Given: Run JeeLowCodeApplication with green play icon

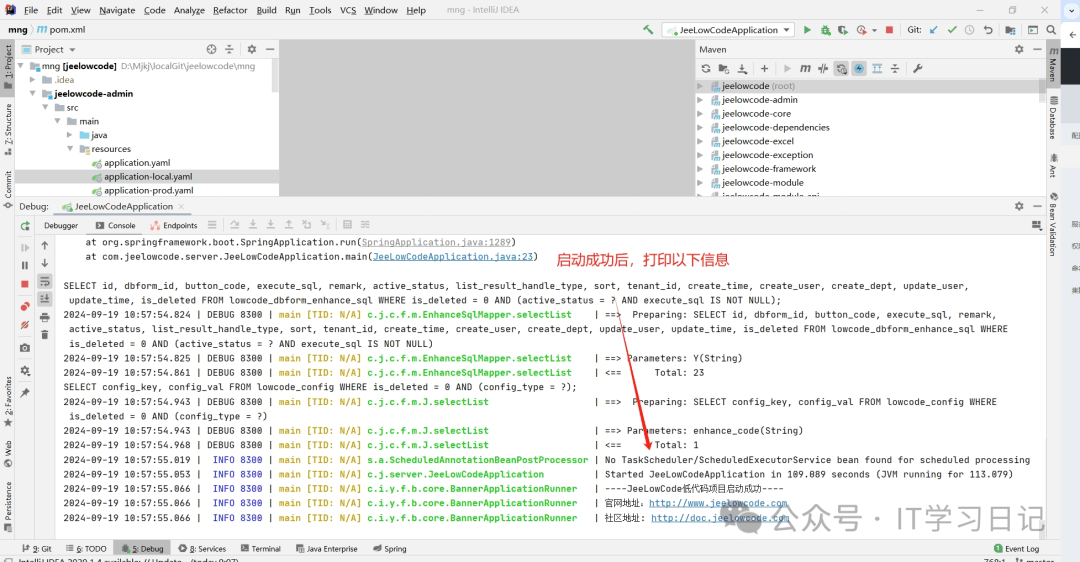Looking at the screenshot, I should tap(807, 30).
